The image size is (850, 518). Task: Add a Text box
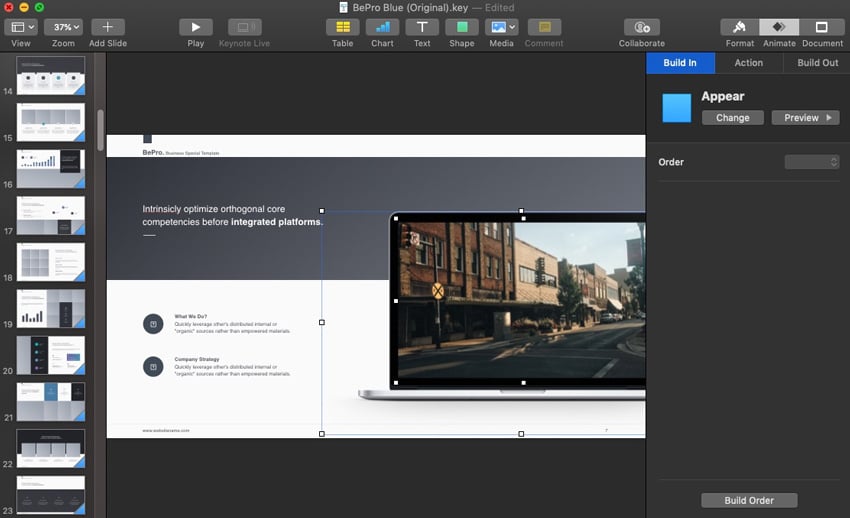422,28
